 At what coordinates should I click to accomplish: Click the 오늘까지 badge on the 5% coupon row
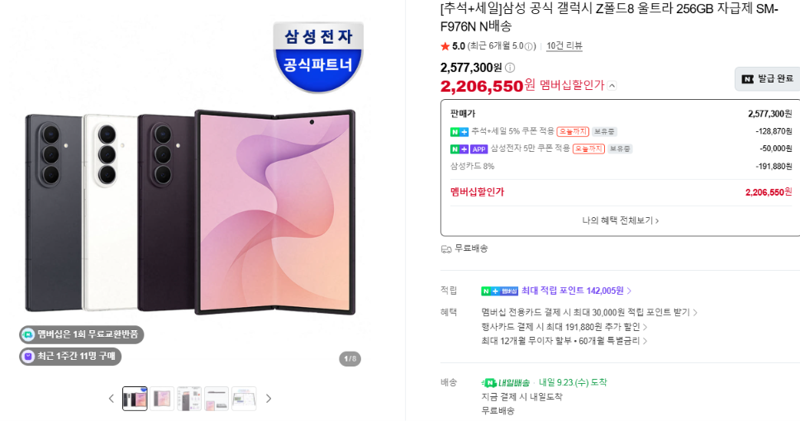(x=572, y=132)
